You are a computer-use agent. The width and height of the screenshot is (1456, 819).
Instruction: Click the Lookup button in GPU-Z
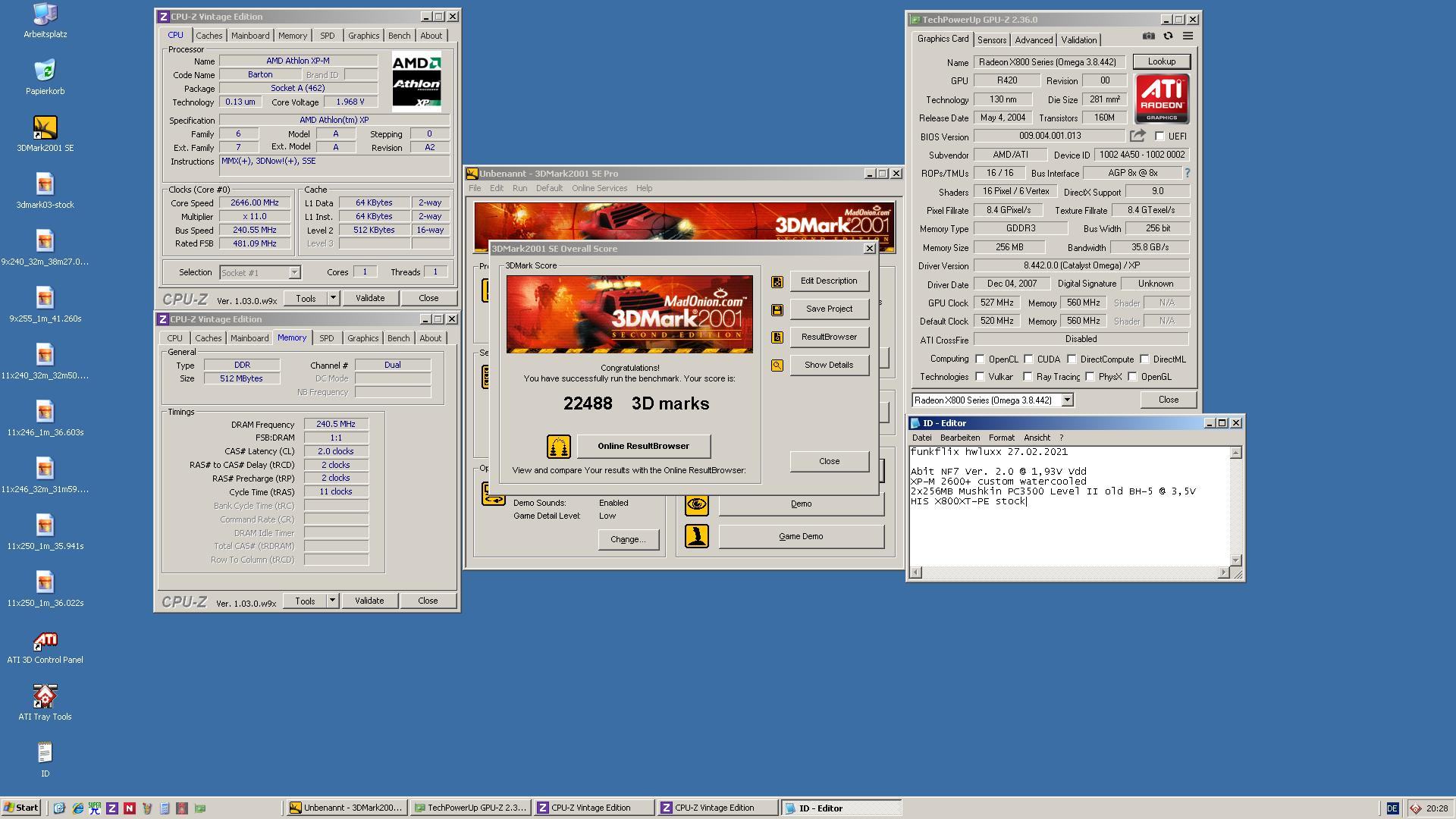tap(1161, 61)
